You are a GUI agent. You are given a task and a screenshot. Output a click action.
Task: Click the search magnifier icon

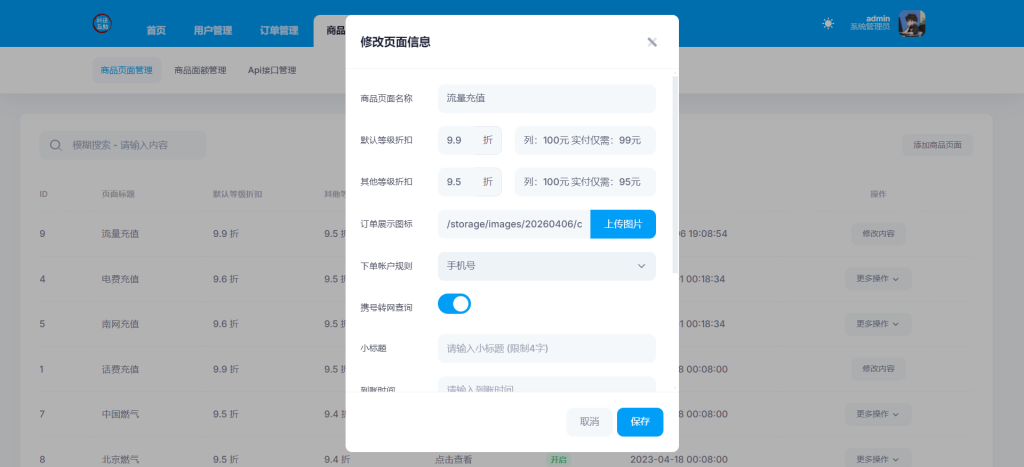(56, 145)
